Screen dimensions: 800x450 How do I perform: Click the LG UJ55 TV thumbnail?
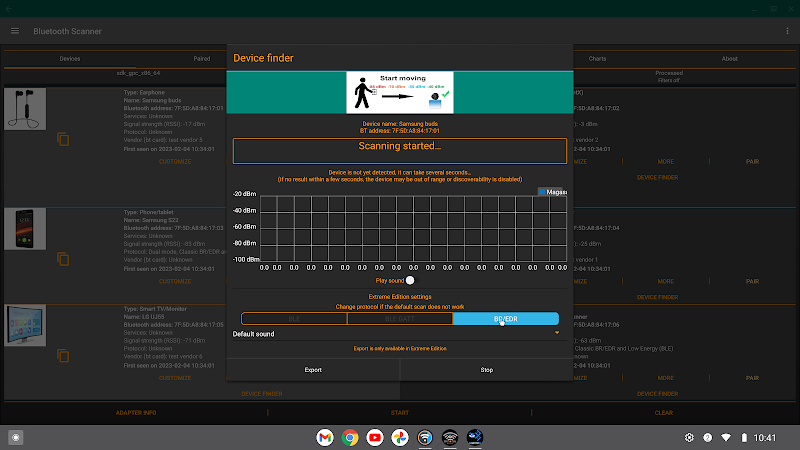coord(25,325)
